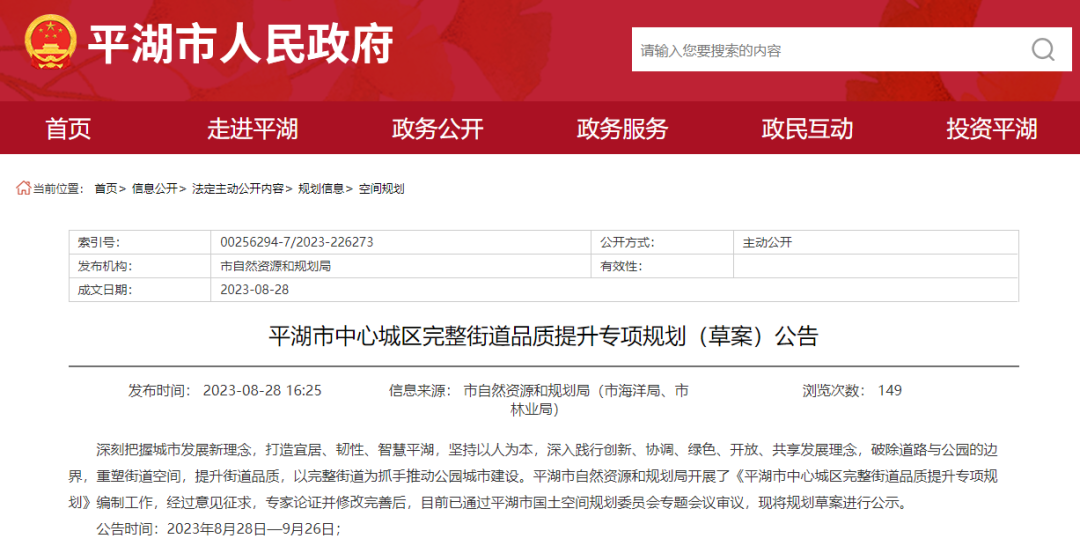Click the 浏览次数 149 view count
Image resolution: width=1080 pixels, height=546 pixels.
[852, 390]
